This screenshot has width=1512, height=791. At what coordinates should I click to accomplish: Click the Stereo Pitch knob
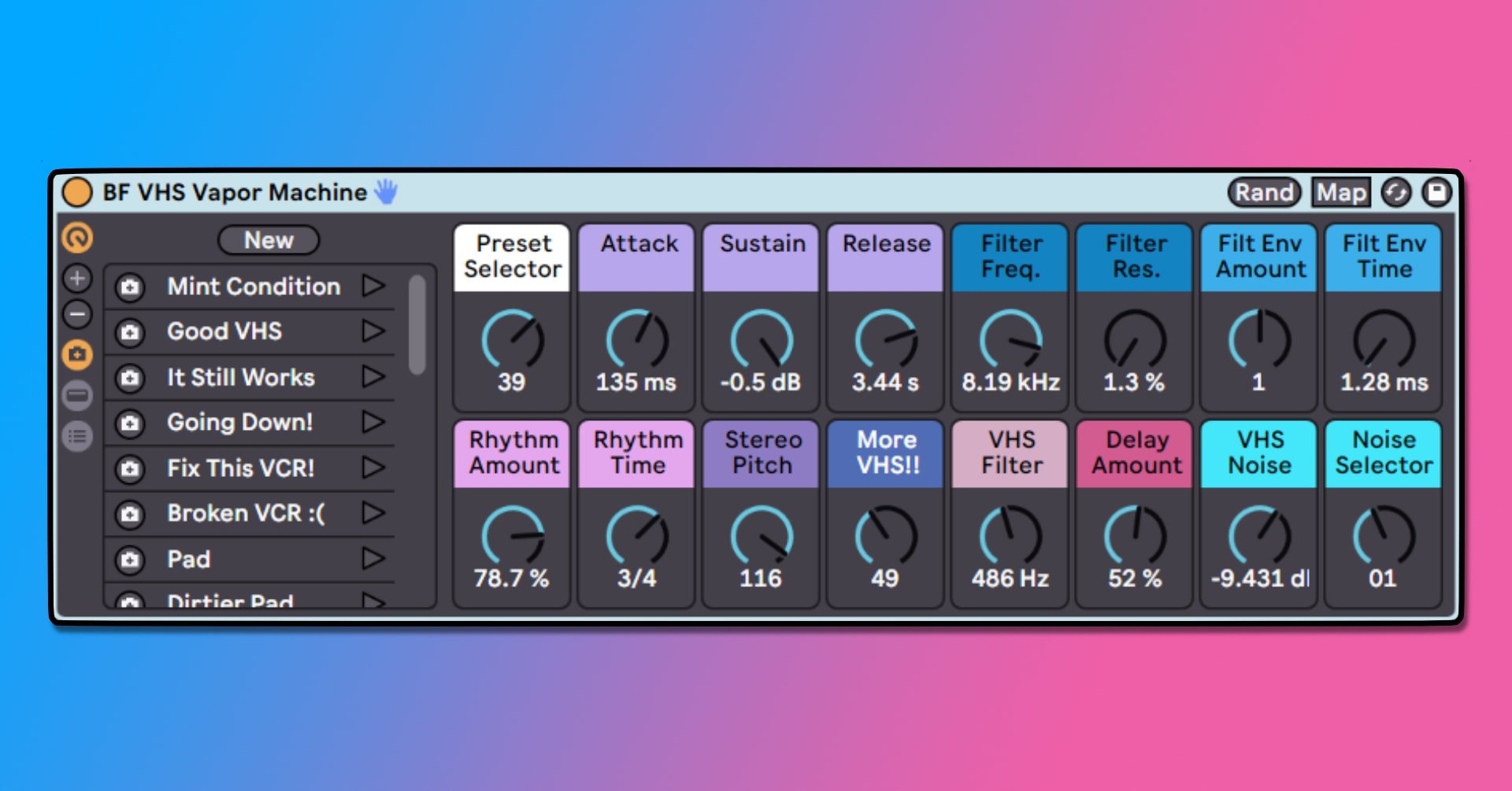[x=762, y=536]
